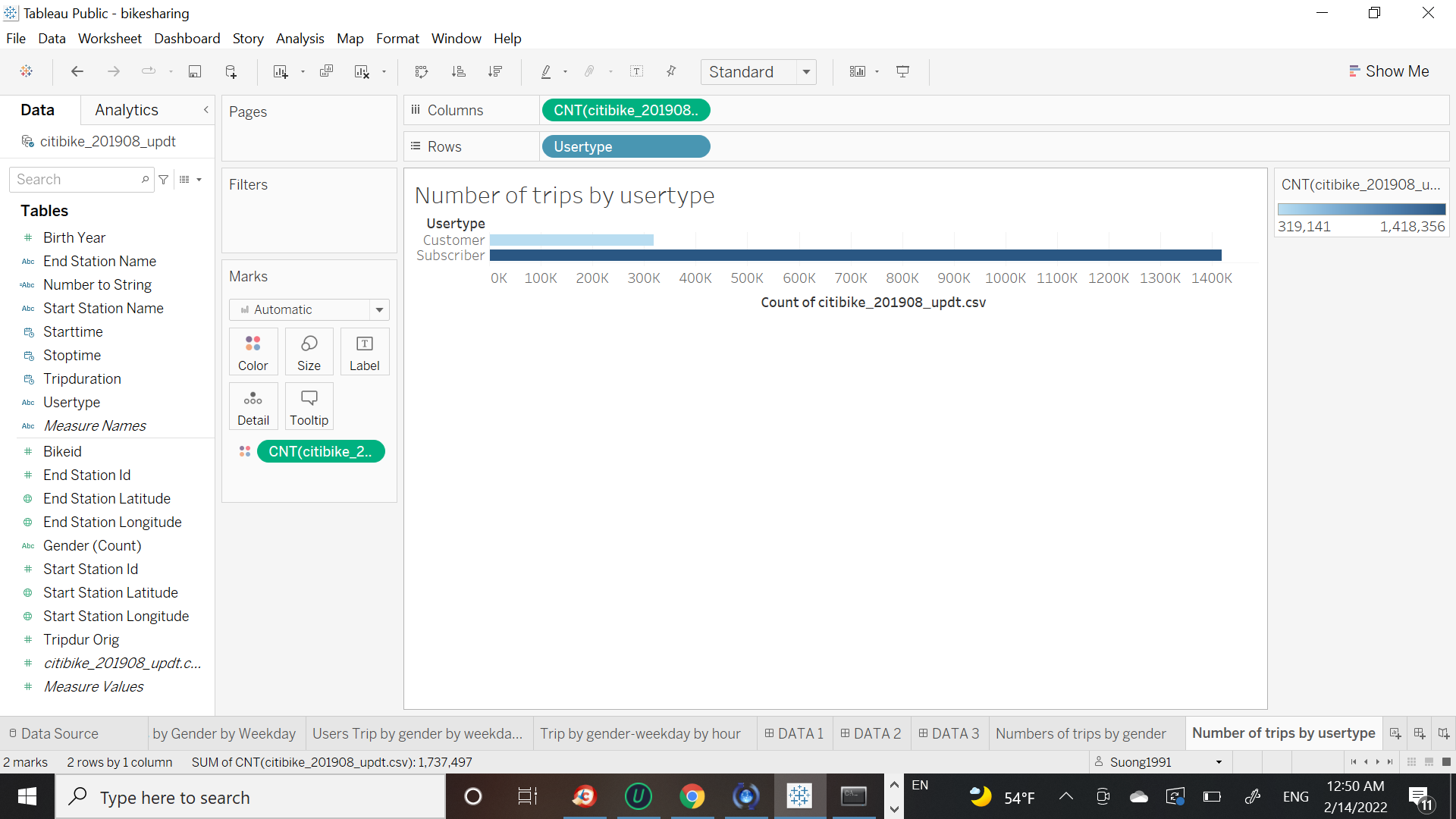Toggle Show Me panel
This screenshot has height=819, width=1456.
click(1389, 71)
